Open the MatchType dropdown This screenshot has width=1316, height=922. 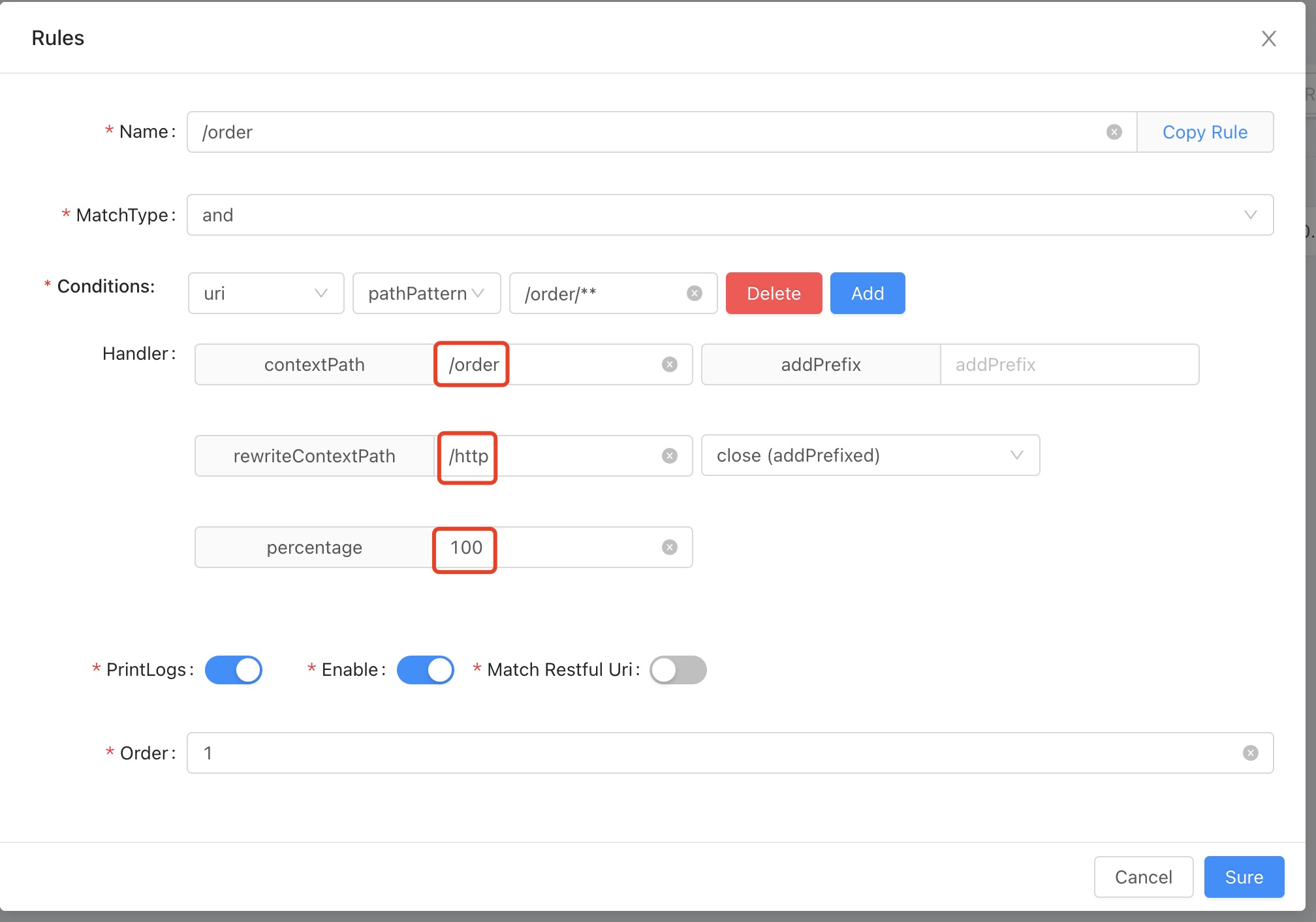click(x=729, y=215)
